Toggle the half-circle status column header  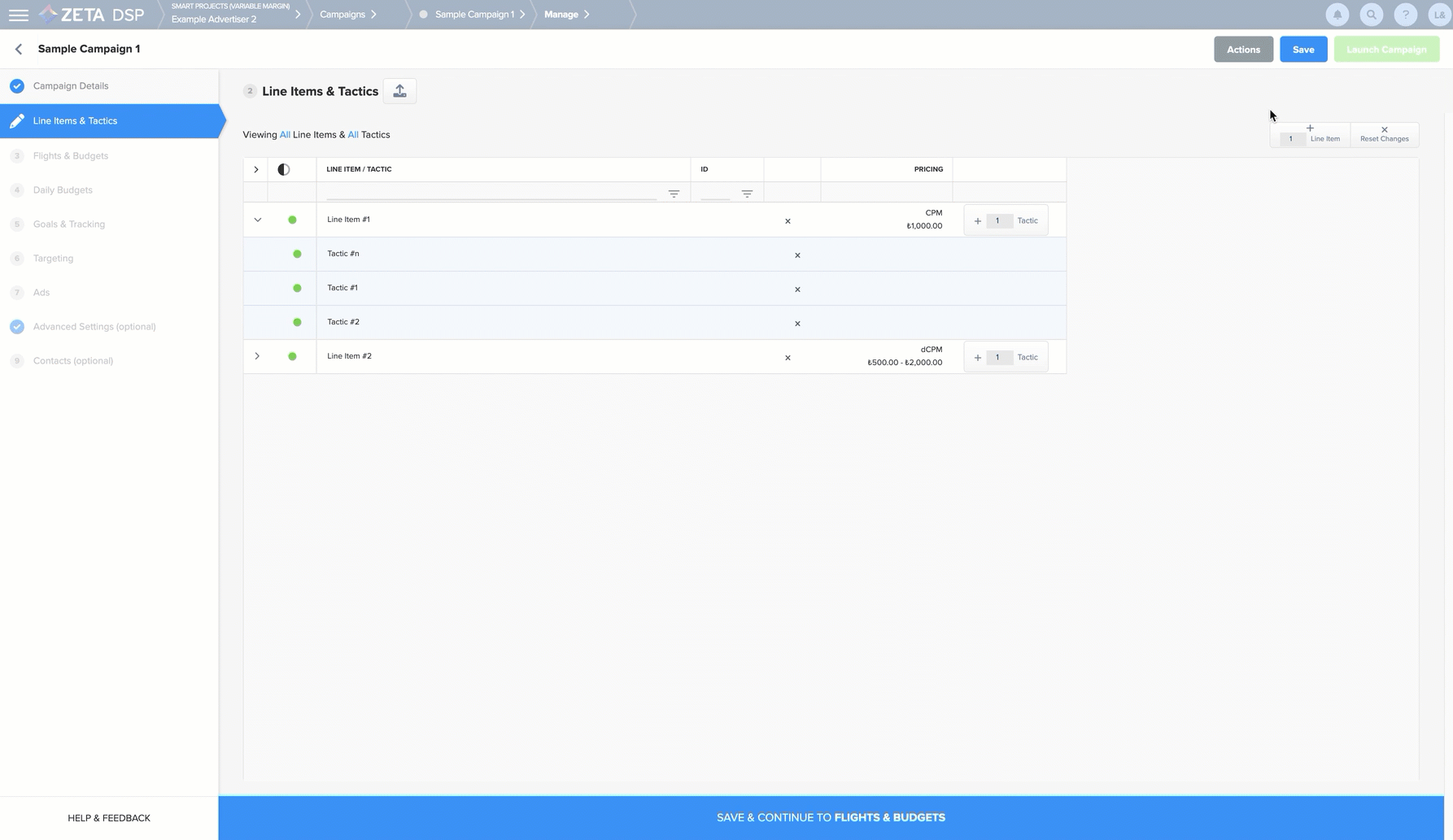[x=283, y=169]
